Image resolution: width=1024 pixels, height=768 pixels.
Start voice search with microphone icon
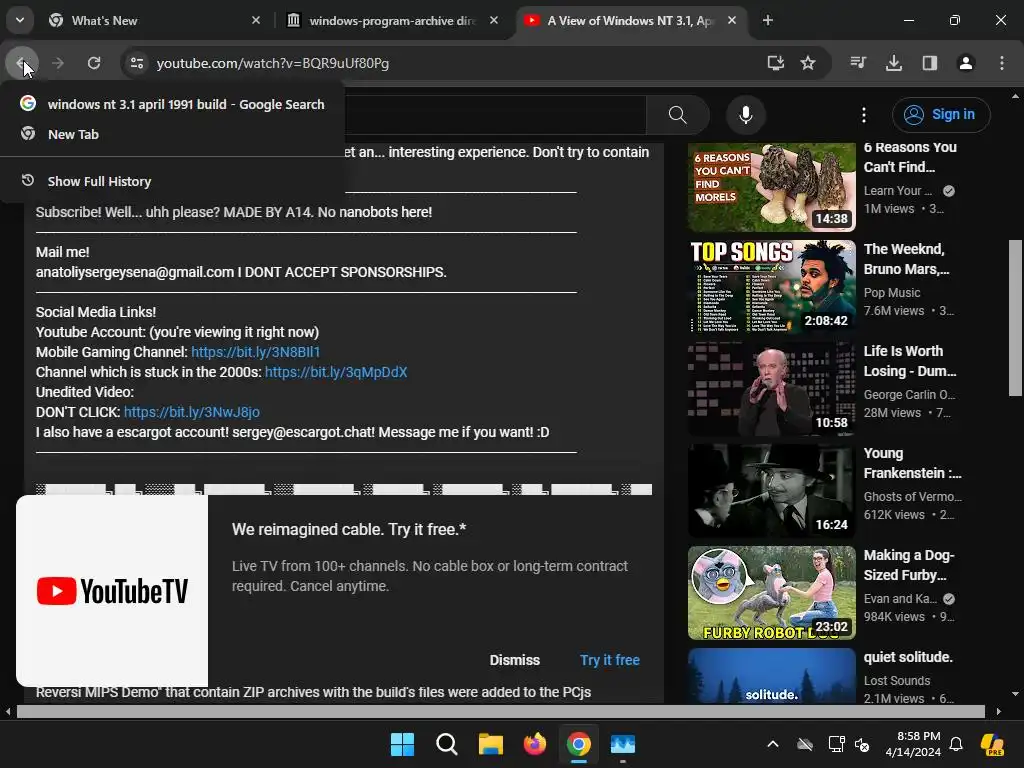tap(745, 115)
